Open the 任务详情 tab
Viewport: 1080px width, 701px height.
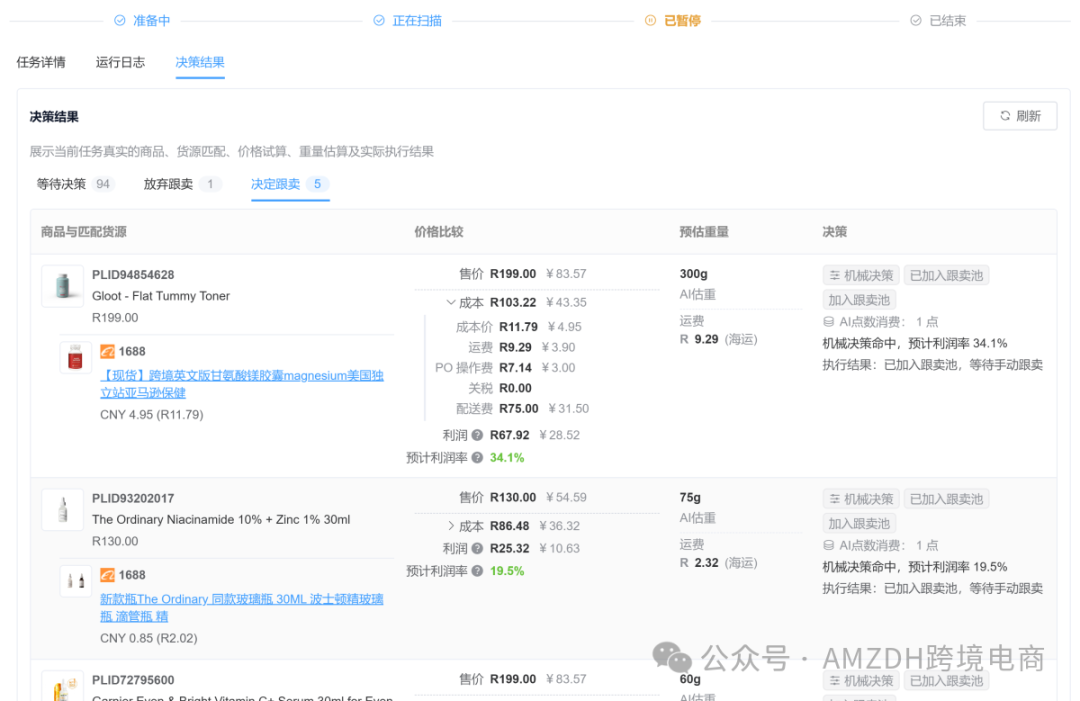41,62
